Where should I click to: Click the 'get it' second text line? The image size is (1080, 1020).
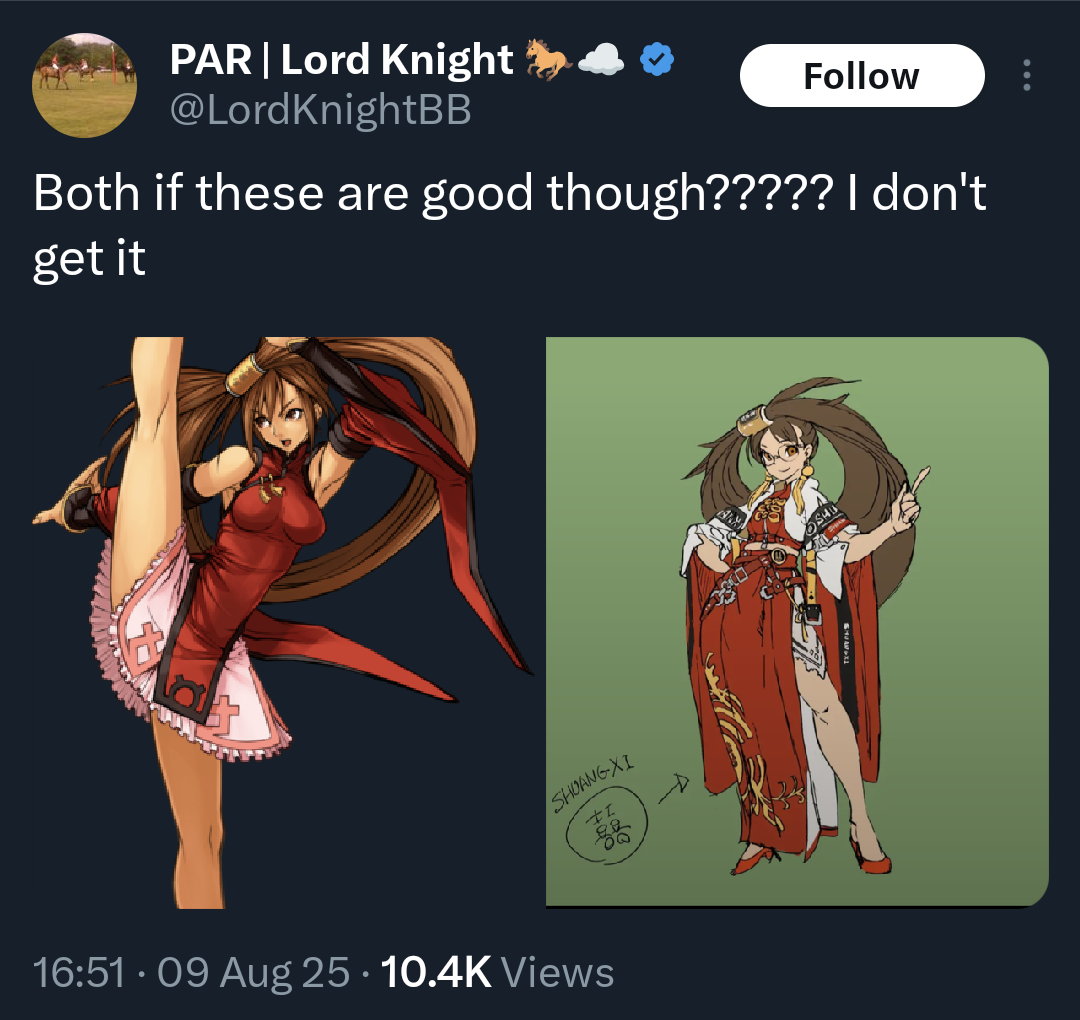tap(90, 260)
